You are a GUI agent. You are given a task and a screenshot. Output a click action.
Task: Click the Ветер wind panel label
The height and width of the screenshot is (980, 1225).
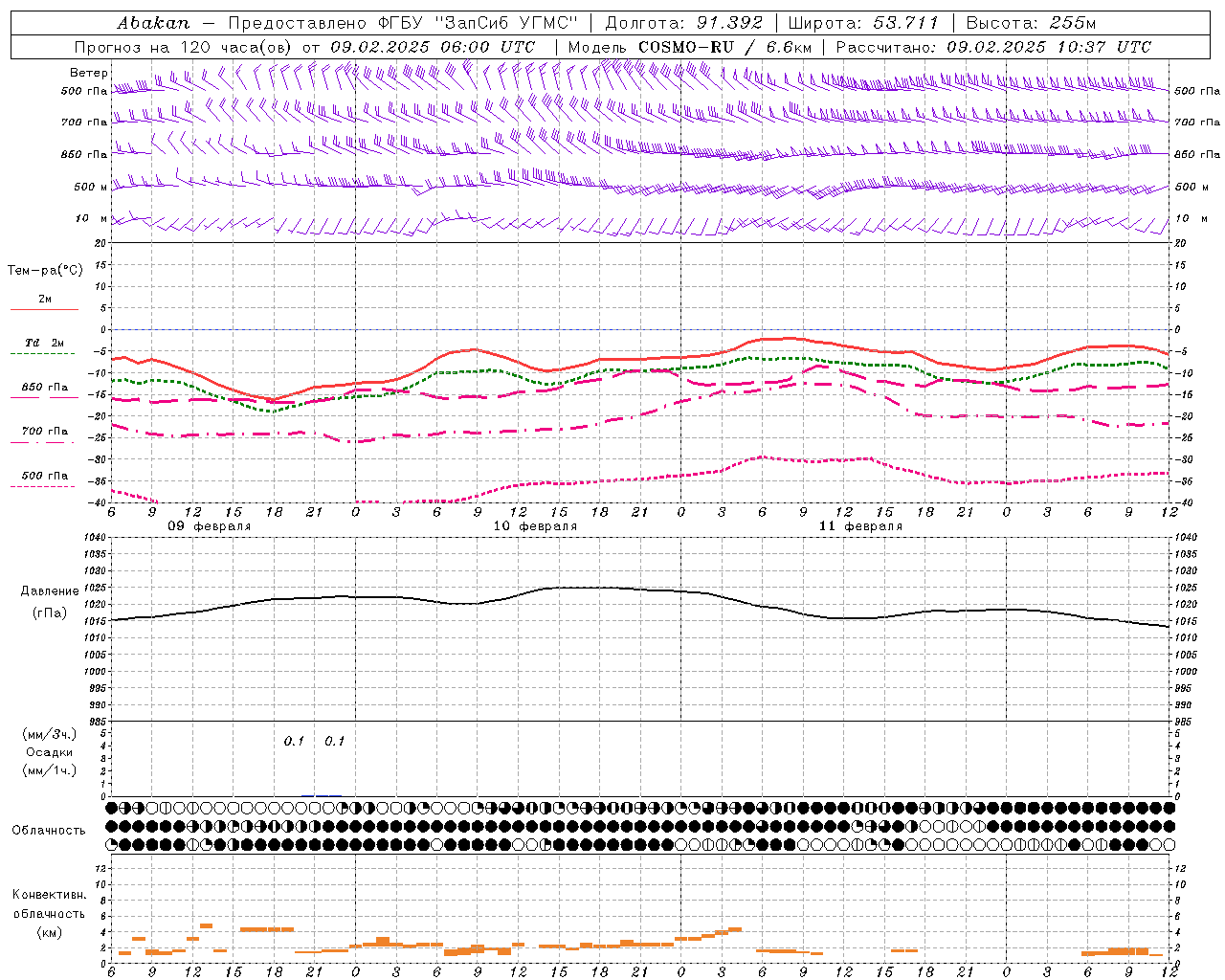[x=89, y=73]
